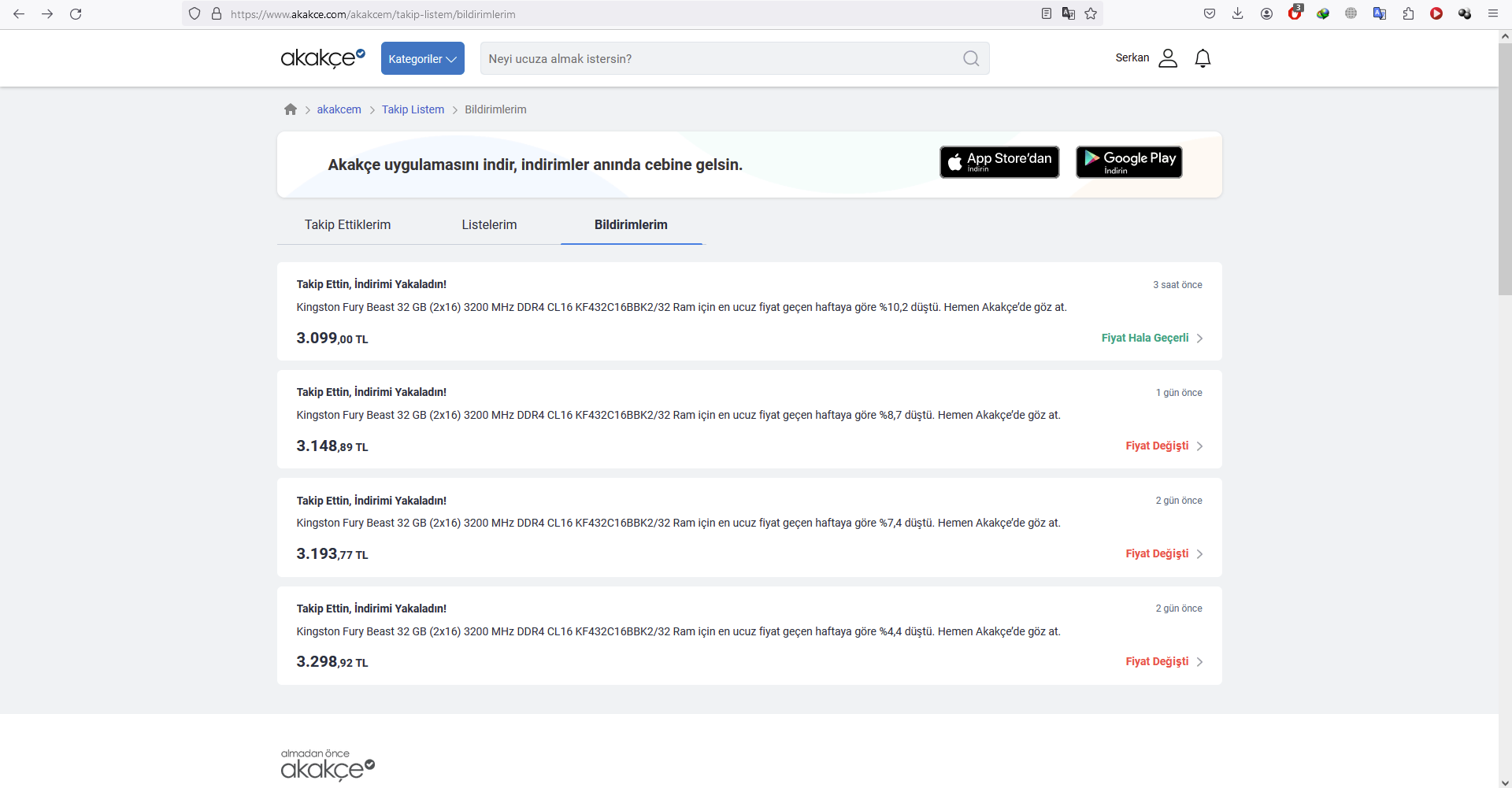This screenshot has height=788, width=1512.
Task: Go back with the browser back arrow
Action: point(19,14)
